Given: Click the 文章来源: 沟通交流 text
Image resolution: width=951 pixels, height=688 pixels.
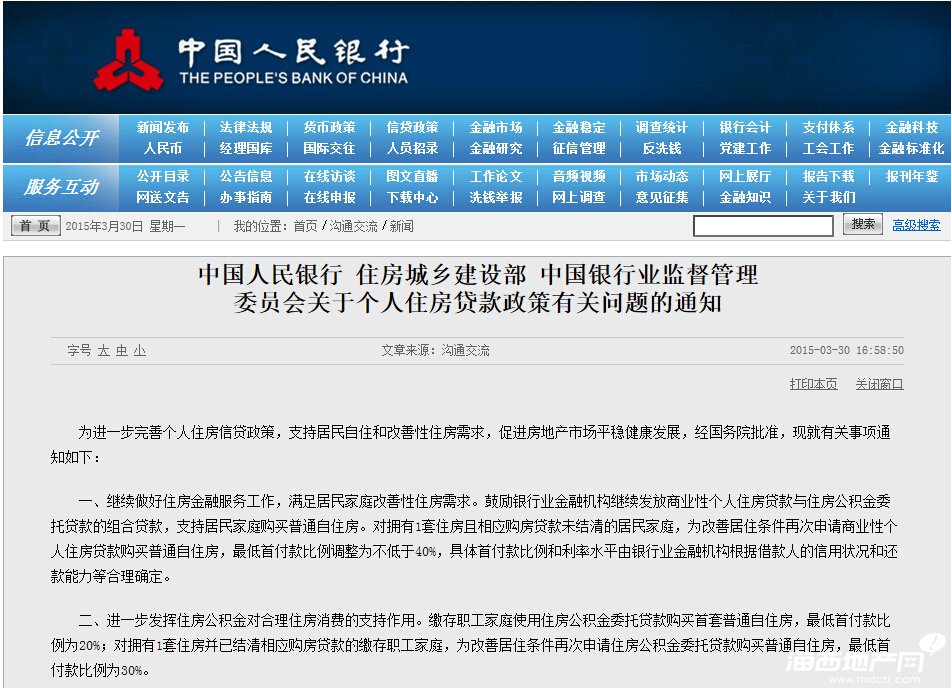Looking at the screenshot, I should pyautogui.click(x=435, y=351).
